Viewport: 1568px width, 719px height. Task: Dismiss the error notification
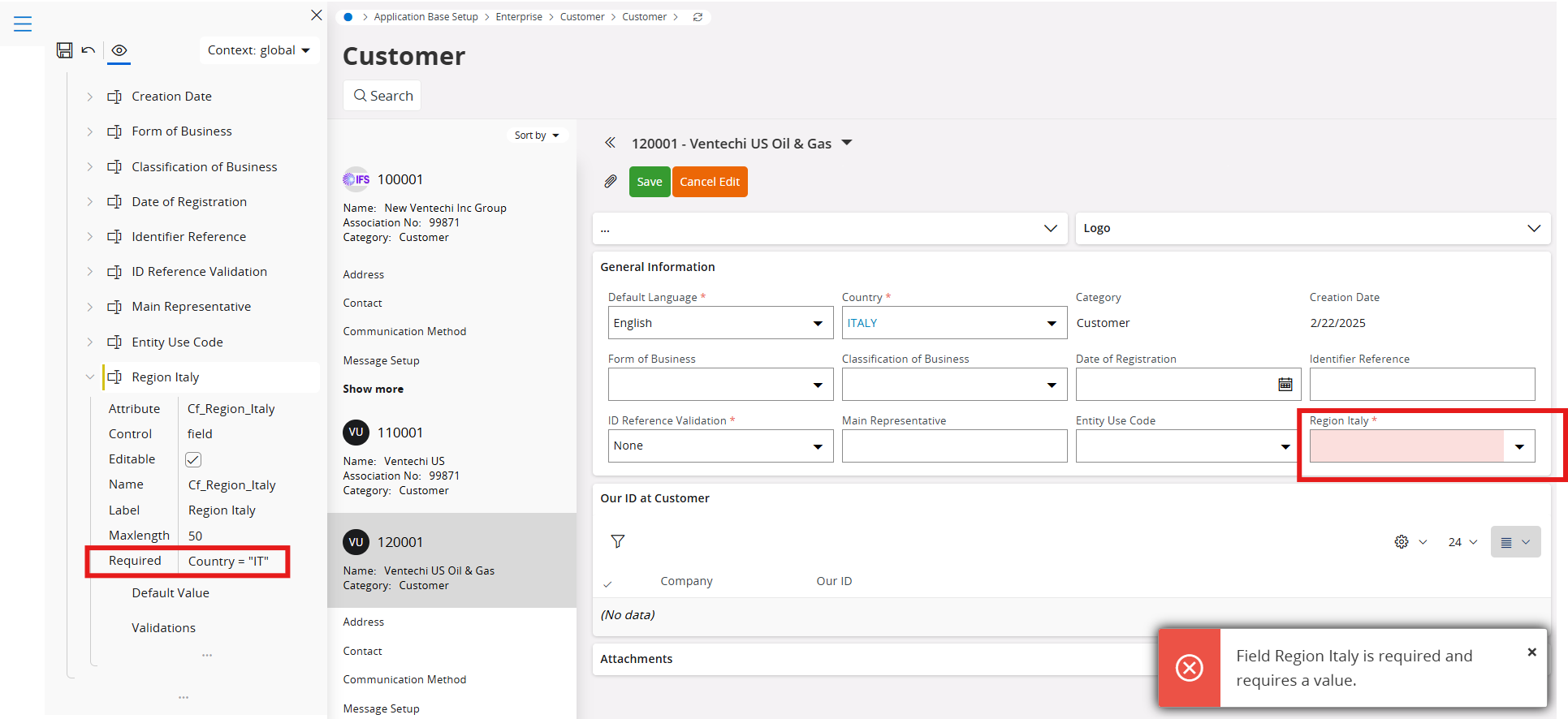point(1531,652)
